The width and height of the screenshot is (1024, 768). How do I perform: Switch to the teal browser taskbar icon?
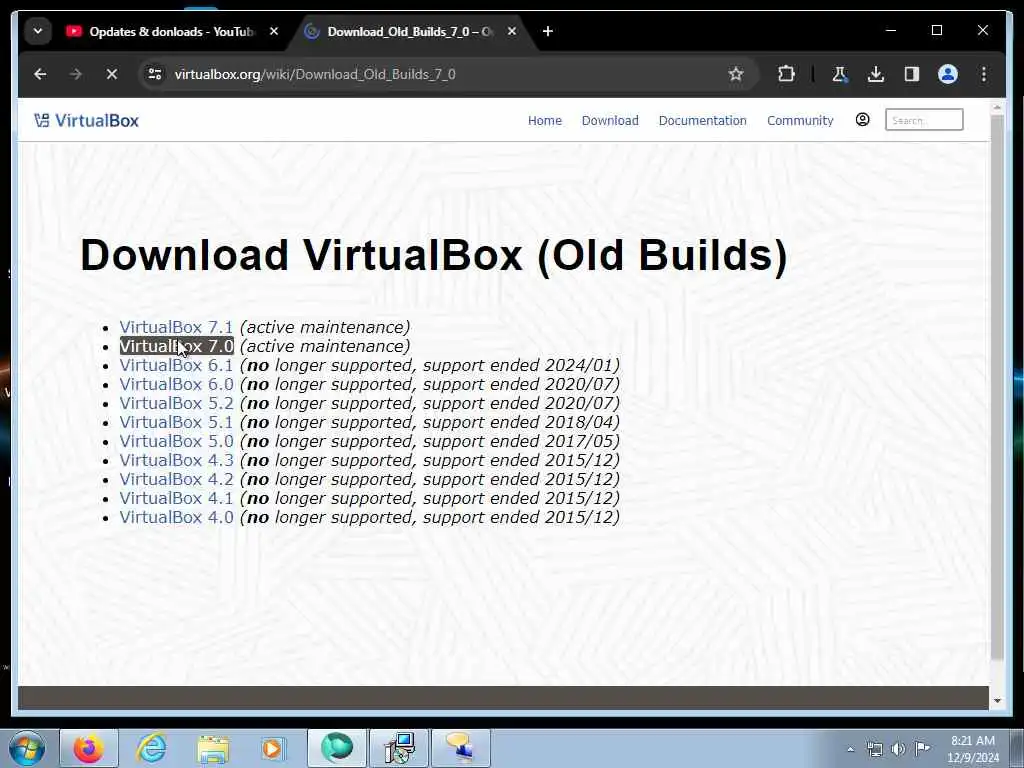(x=336, y=748)
